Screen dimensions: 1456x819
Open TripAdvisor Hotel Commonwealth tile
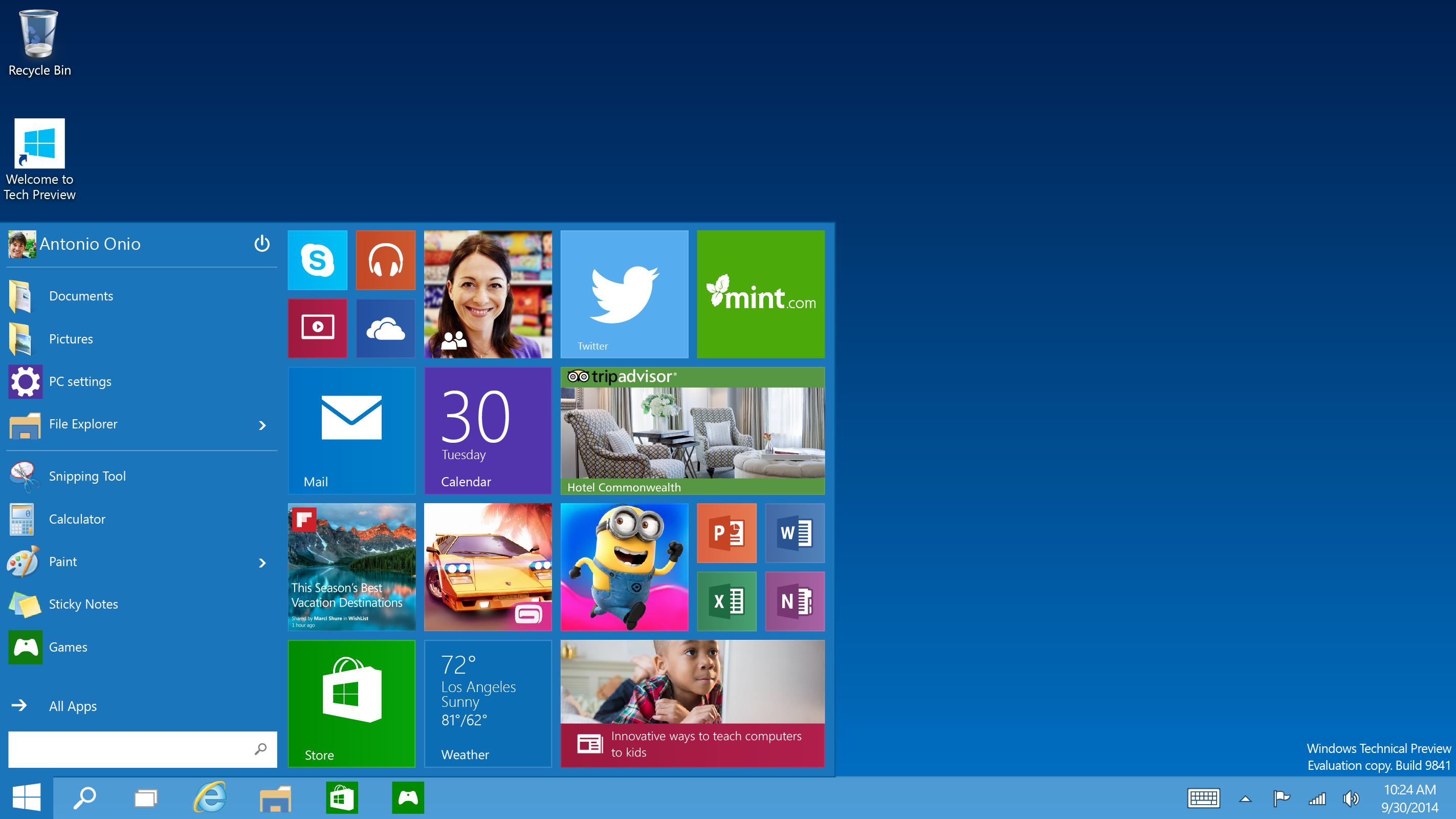pyautogui.click(x=693, y=430)
